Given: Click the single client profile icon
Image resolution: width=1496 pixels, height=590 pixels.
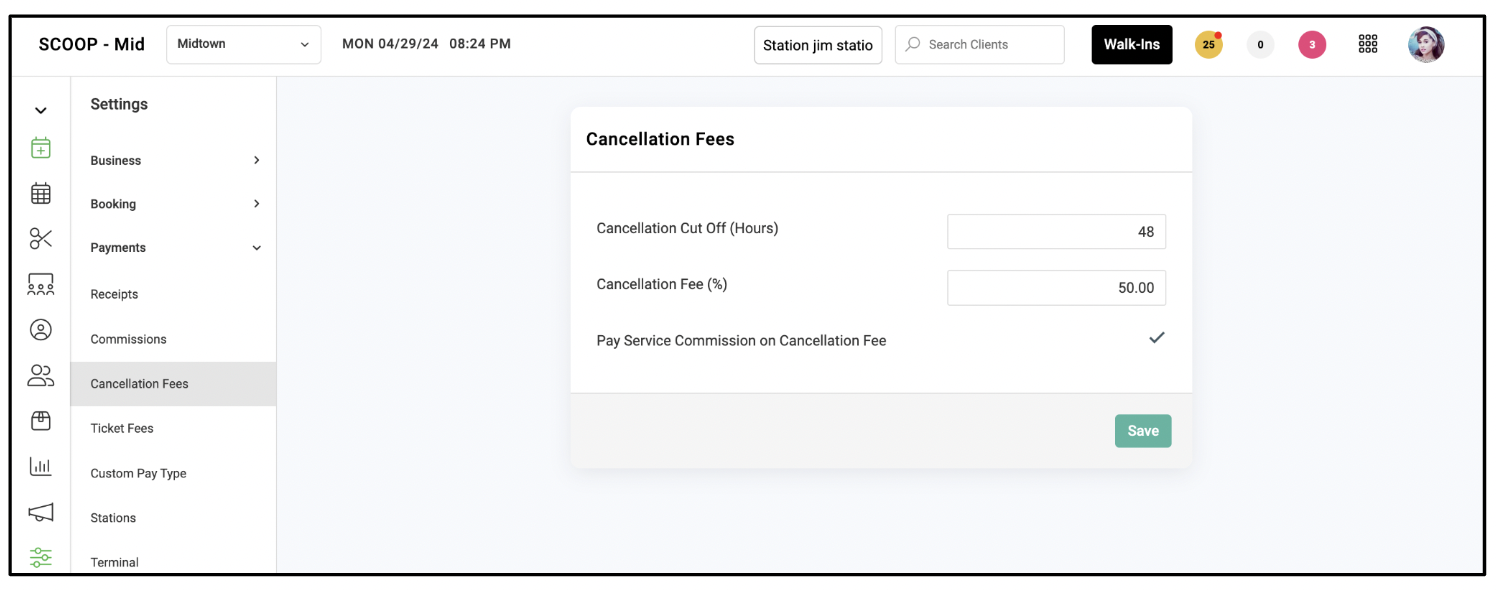Looking at the screenshot, I should point(40,329).
